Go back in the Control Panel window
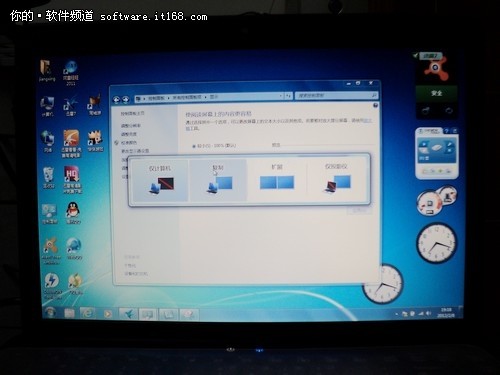The image size is (500, 375). click(116, 99)
